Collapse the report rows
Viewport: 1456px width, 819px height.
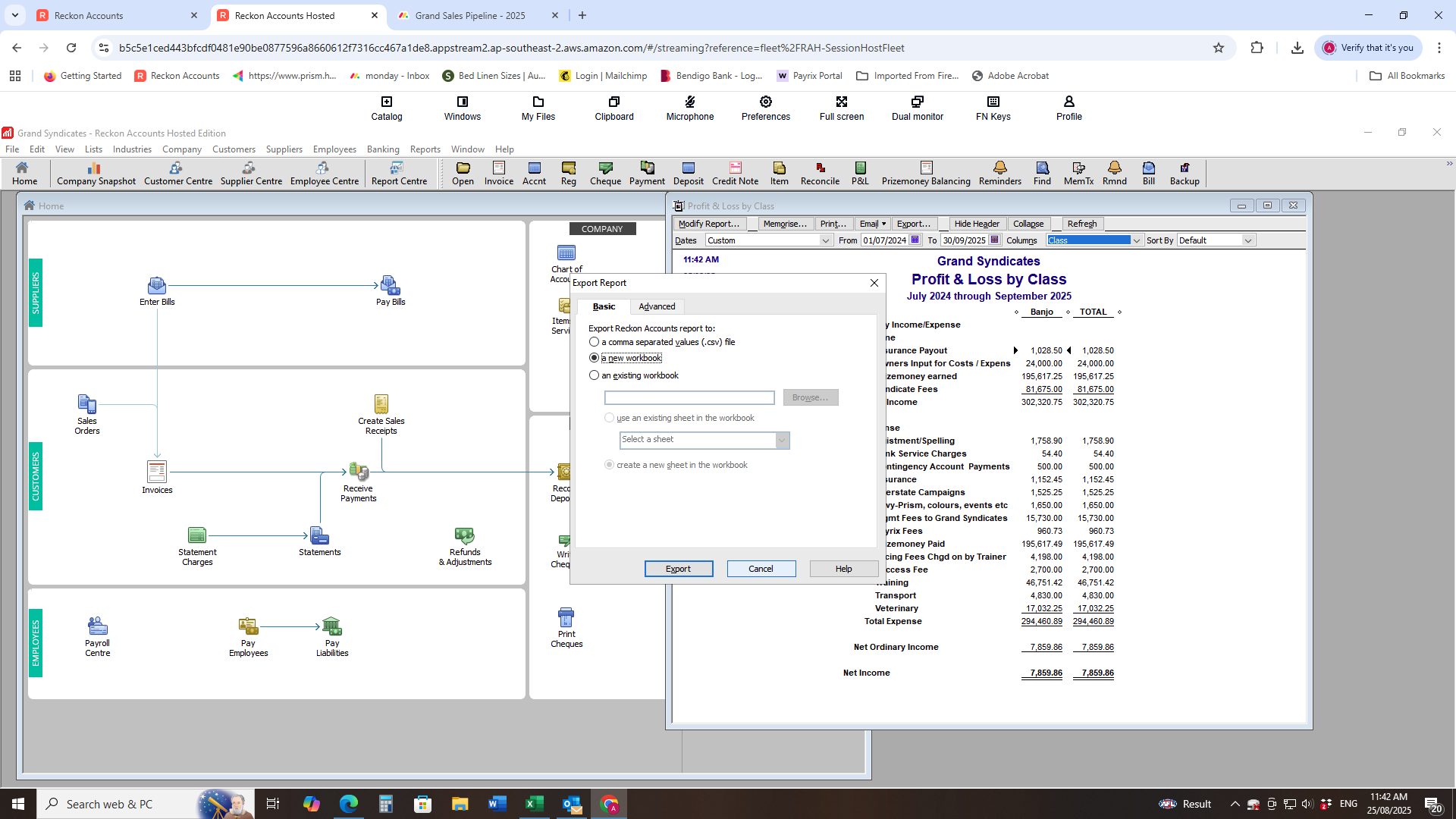tap(1028, 224)
